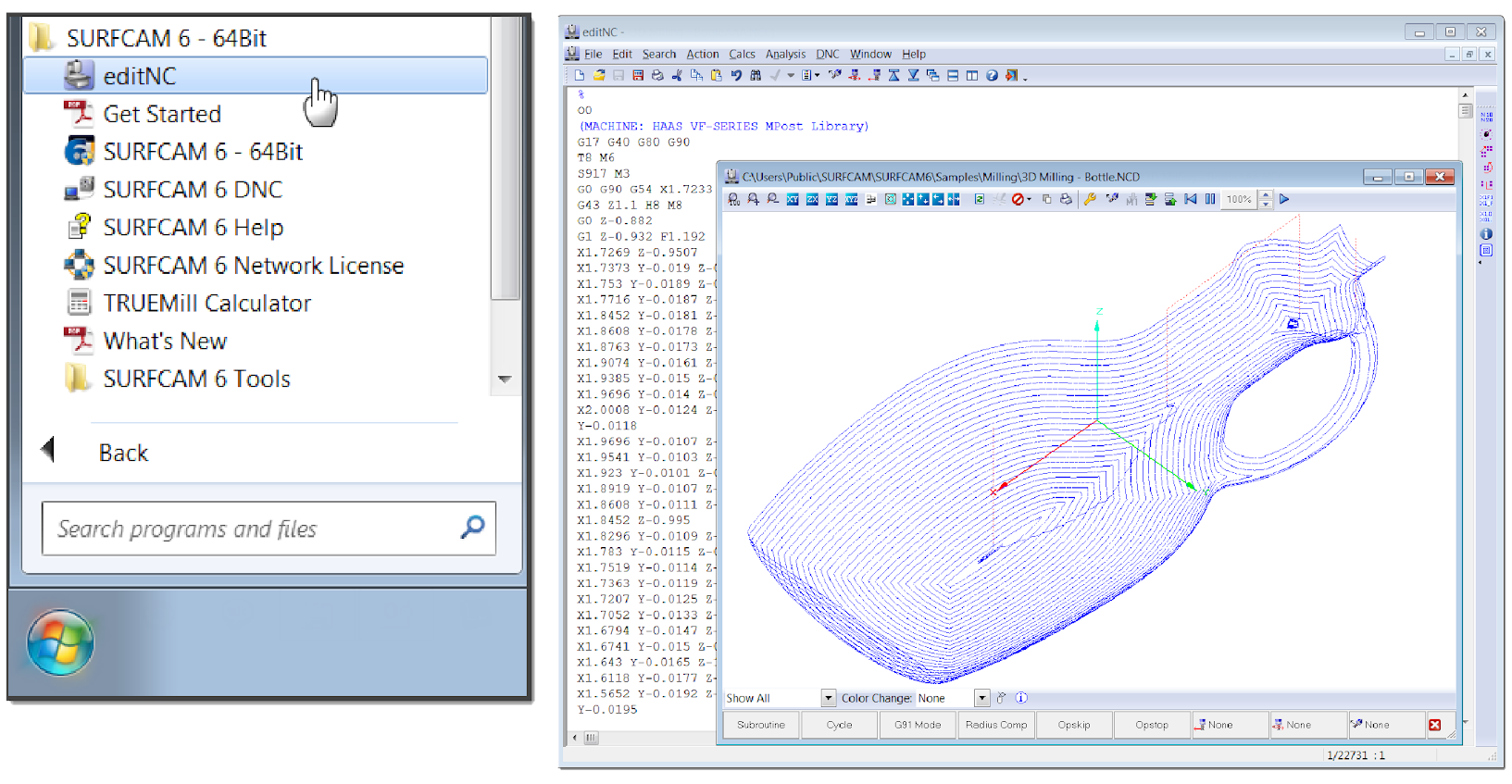Zoom 100% in the backplot toolbar

tap(733, 199)
